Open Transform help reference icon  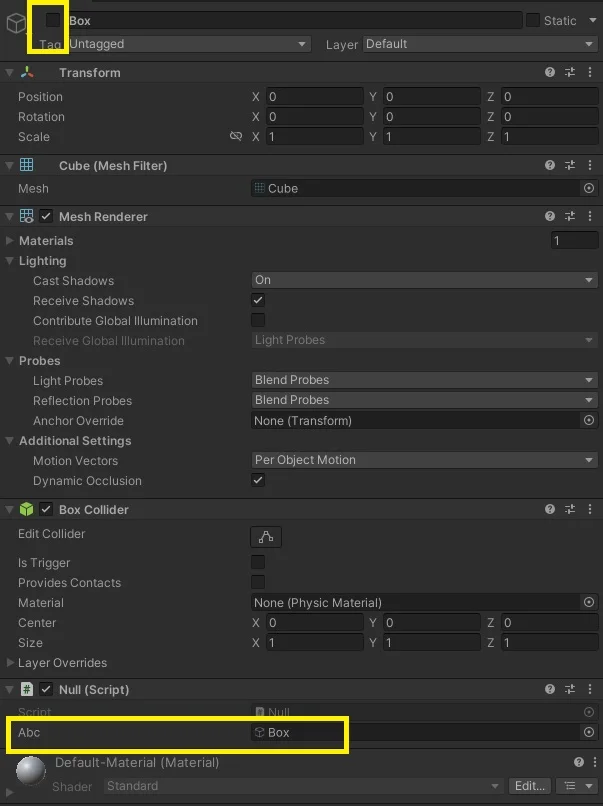550,72
